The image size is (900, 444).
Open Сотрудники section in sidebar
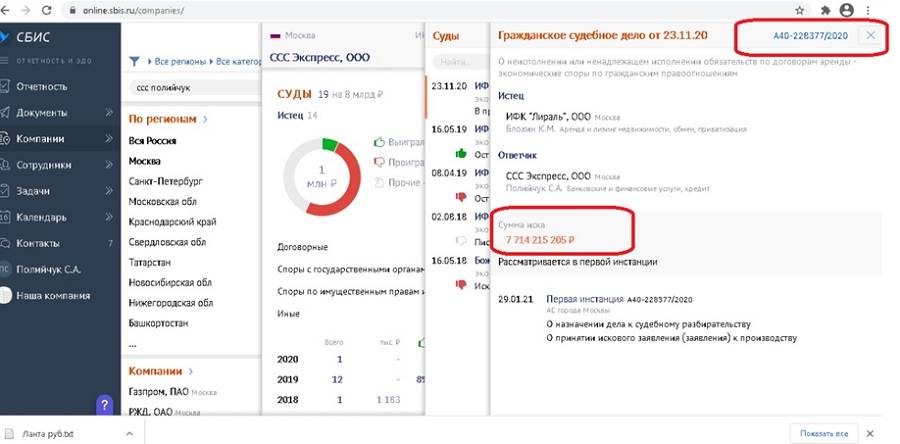tap(44, 165)
